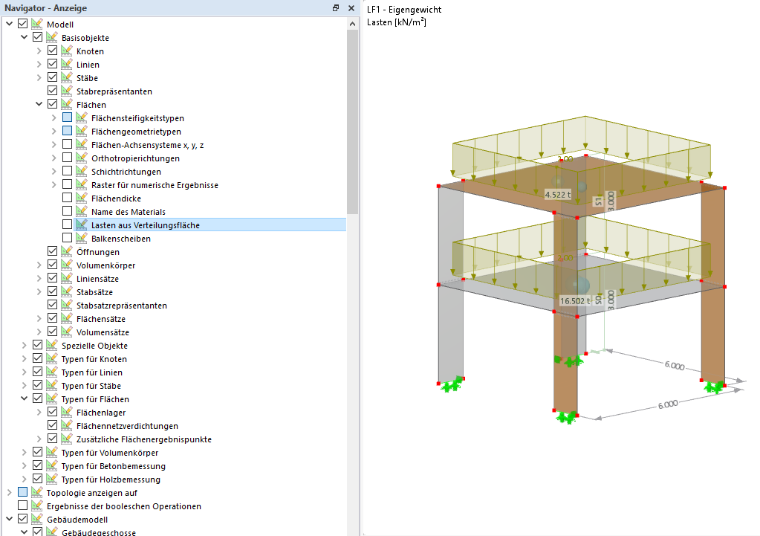Click the Lasten aus Verteilungsfläche icon
This screenshot has height=536, width=760.
tap(82, 225)
